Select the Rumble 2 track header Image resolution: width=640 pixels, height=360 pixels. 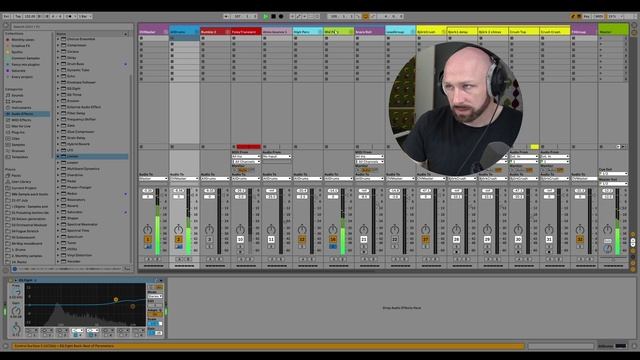(x=215, y=31)
